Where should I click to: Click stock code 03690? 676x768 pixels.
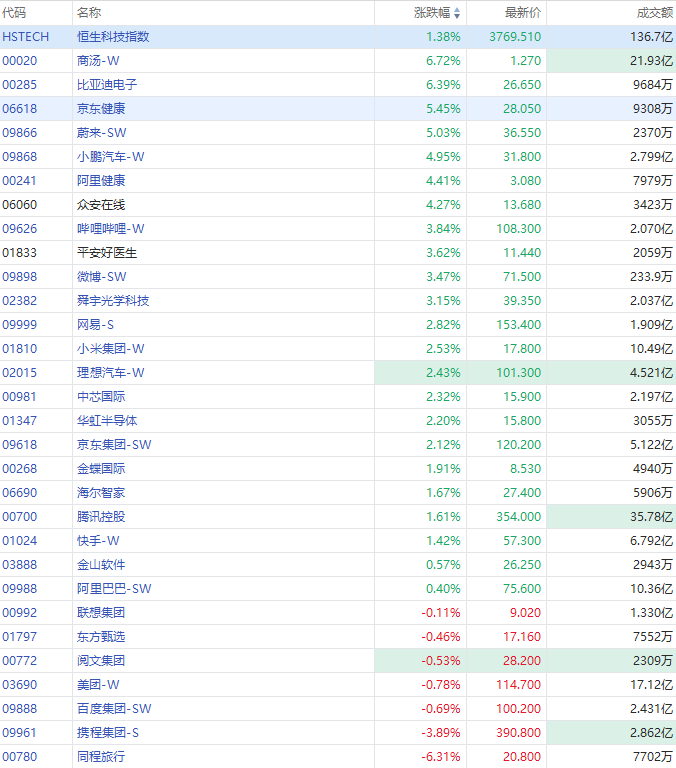click(20, 685)
